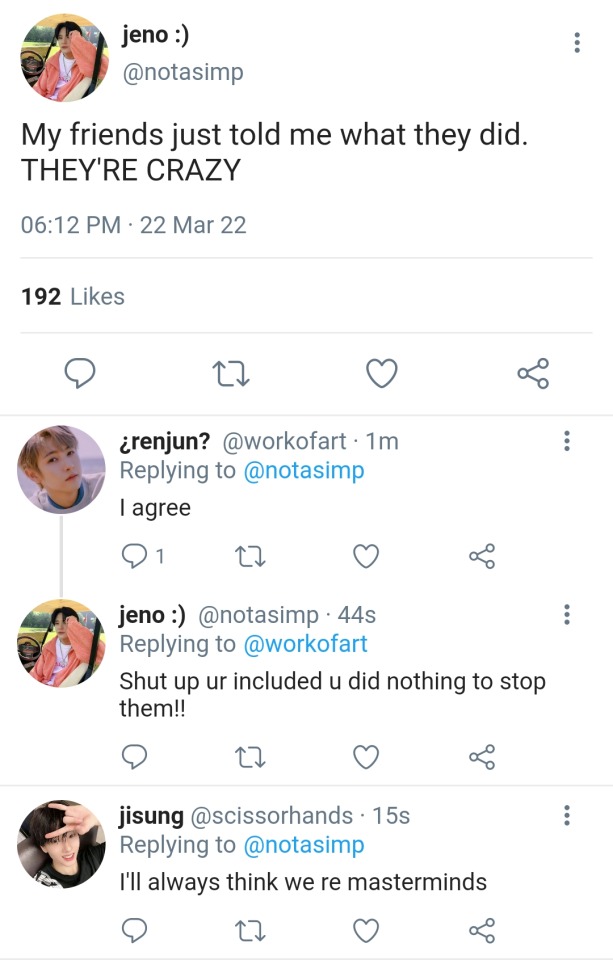613x960 pixels.
Task: Open more options on renjun's reply
Action: 567,441
